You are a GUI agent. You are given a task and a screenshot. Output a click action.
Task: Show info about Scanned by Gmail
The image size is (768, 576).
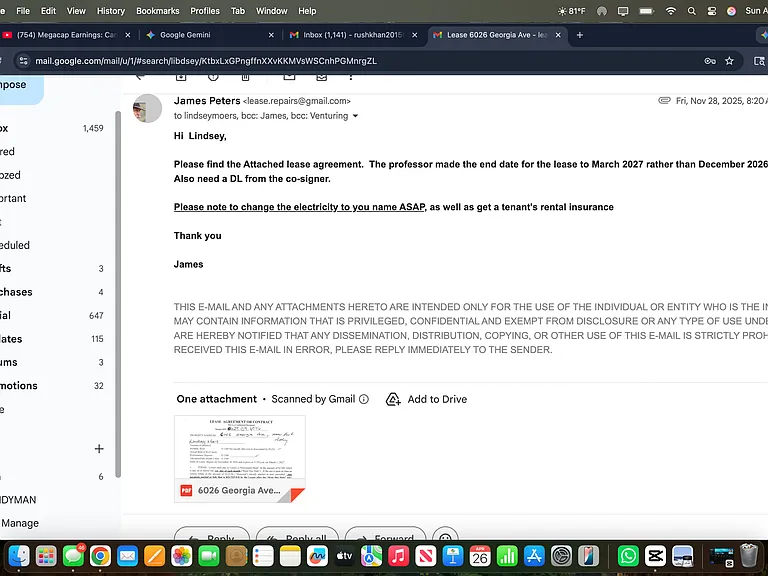tap(364, 399)
